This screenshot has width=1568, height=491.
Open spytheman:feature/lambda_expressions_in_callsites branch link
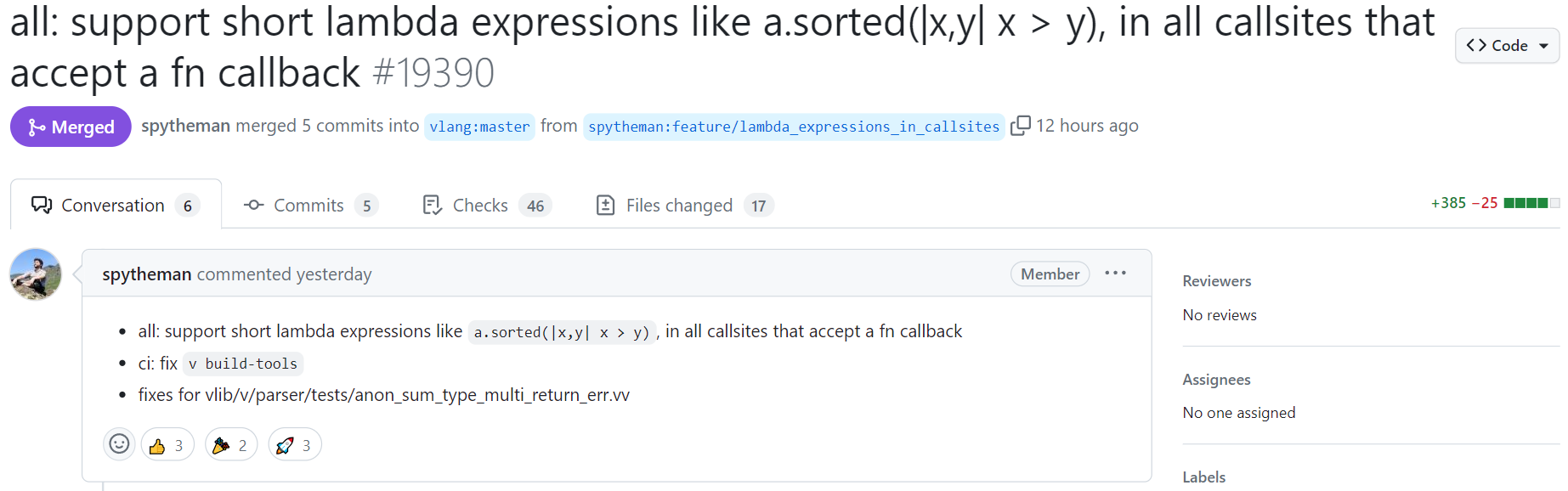pyautogui.click(x=794, y=127)
